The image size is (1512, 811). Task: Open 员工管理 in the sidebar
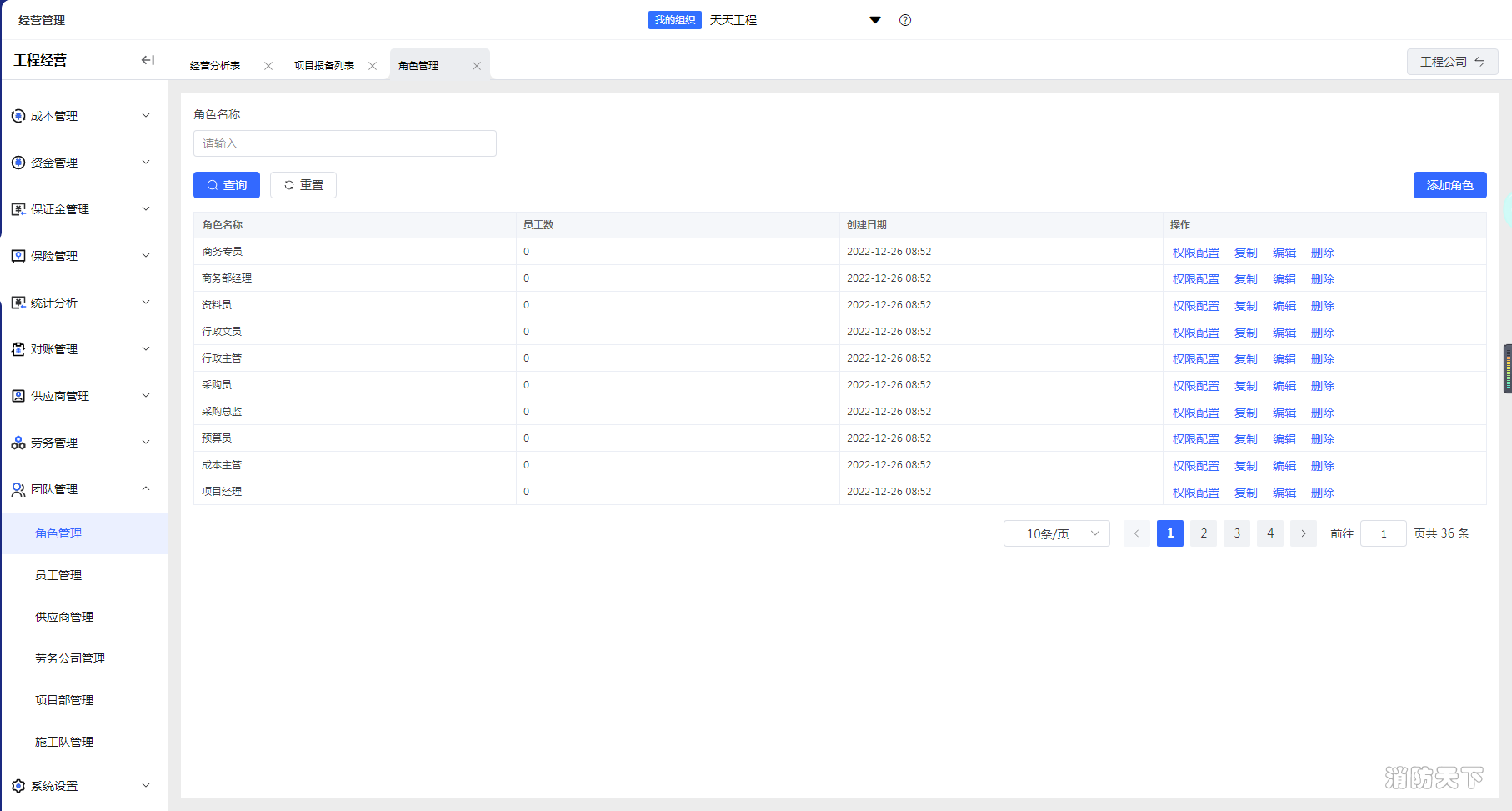tap(58, 575)
